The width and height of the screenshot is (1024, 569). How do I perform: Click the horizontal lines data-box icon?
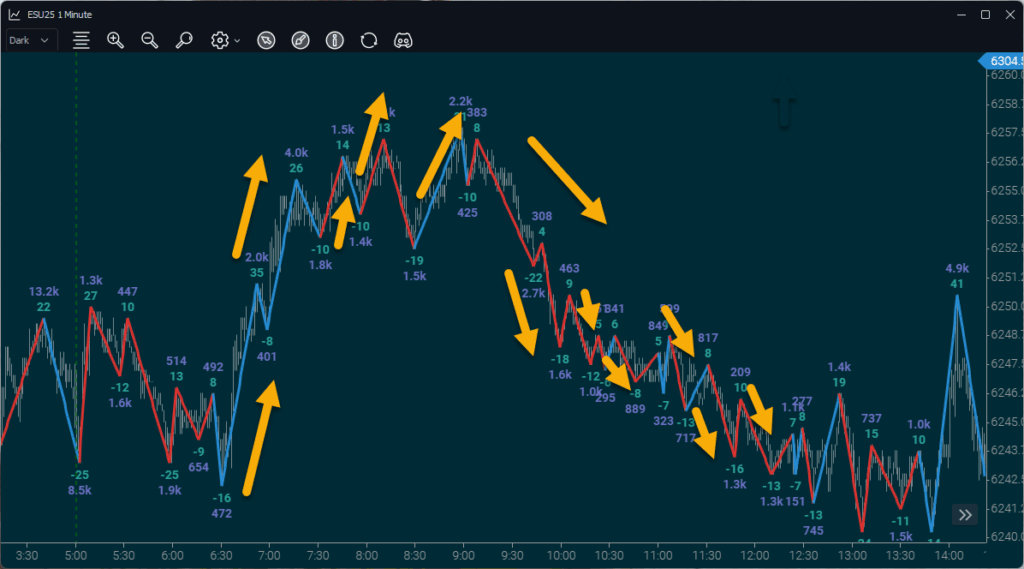click(81, 41)
